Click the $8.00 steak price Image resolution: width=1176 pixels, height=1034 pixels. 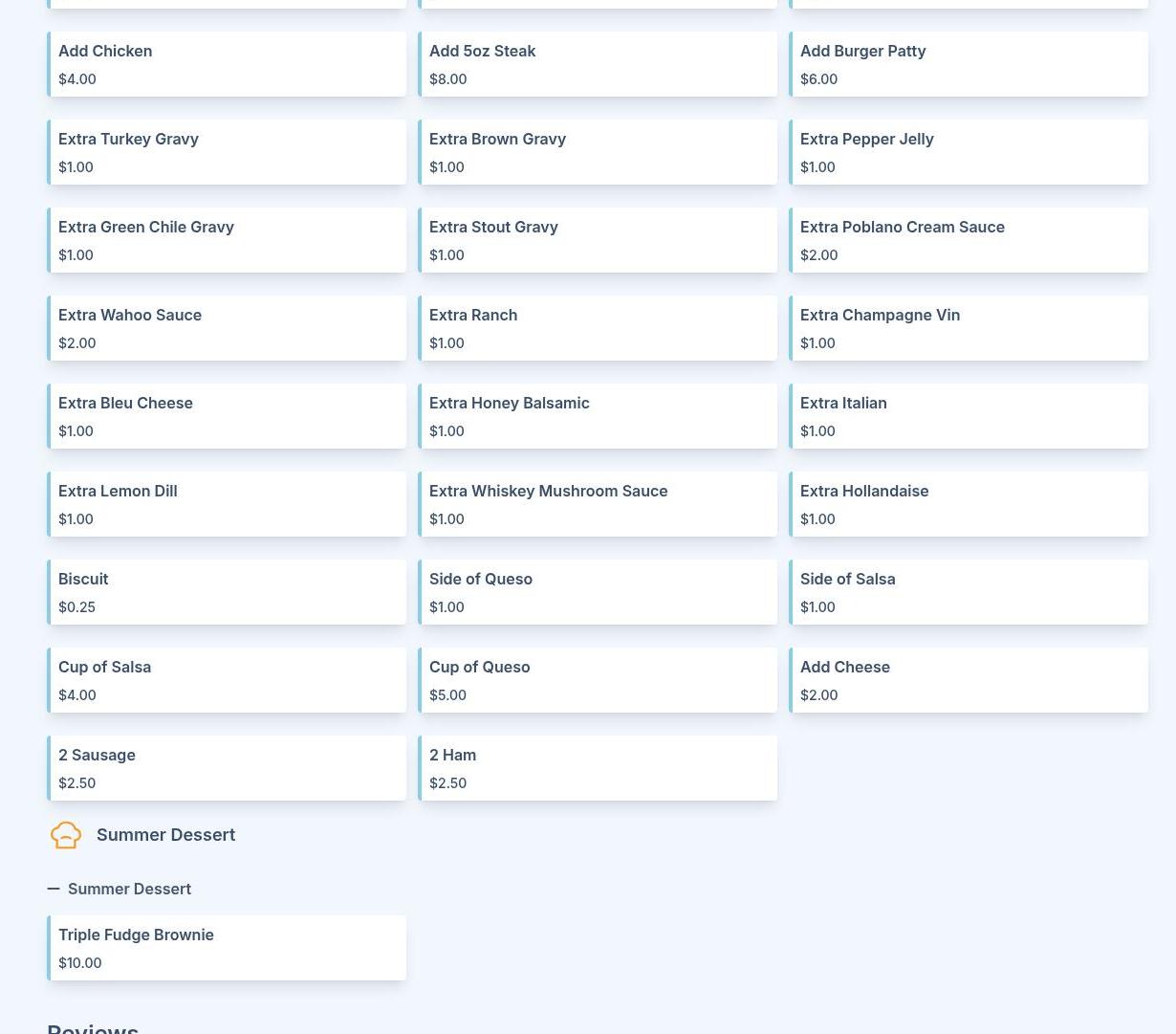(x=448, y=79)
